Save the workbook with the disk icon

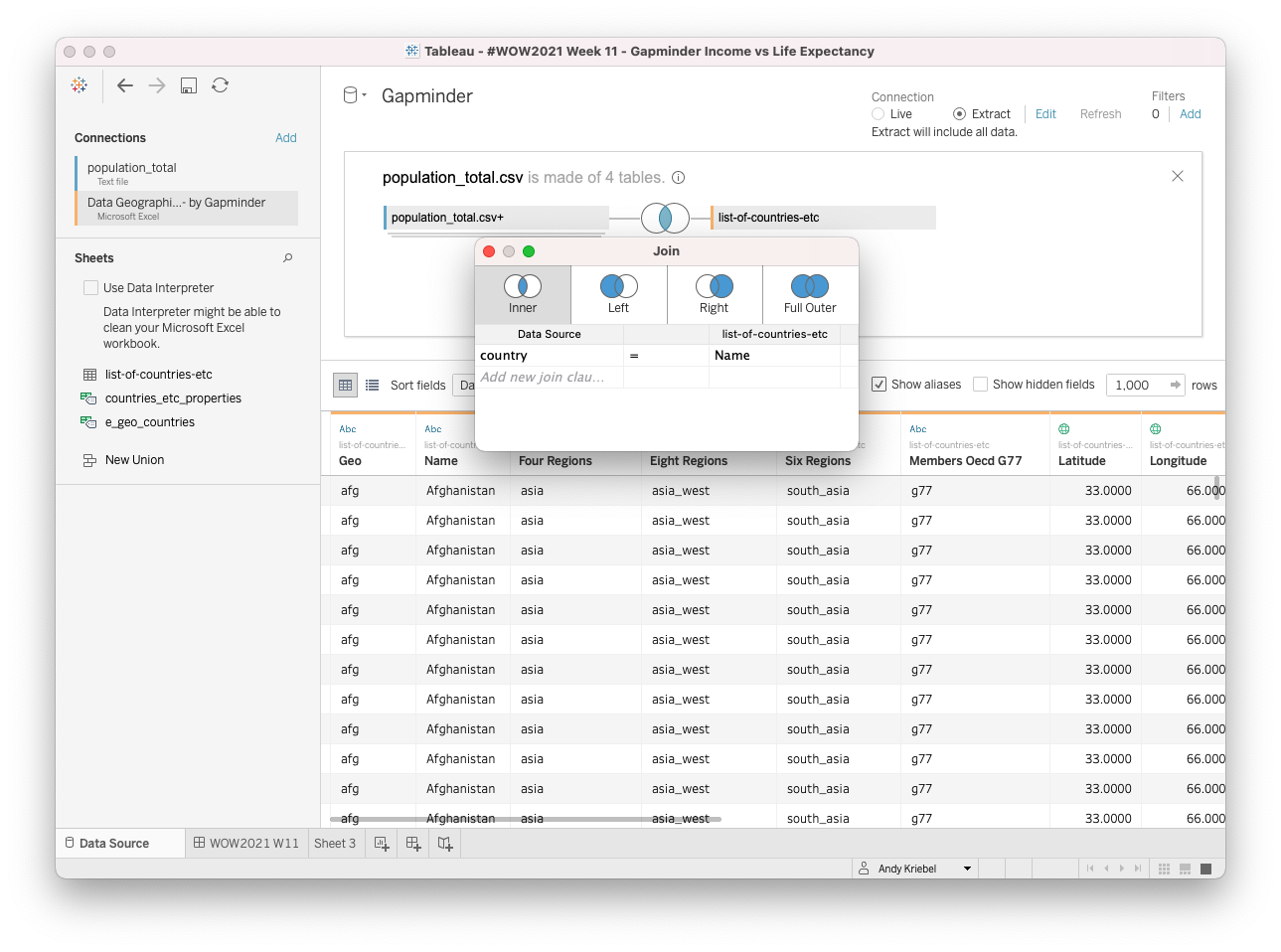pos(189,85)
